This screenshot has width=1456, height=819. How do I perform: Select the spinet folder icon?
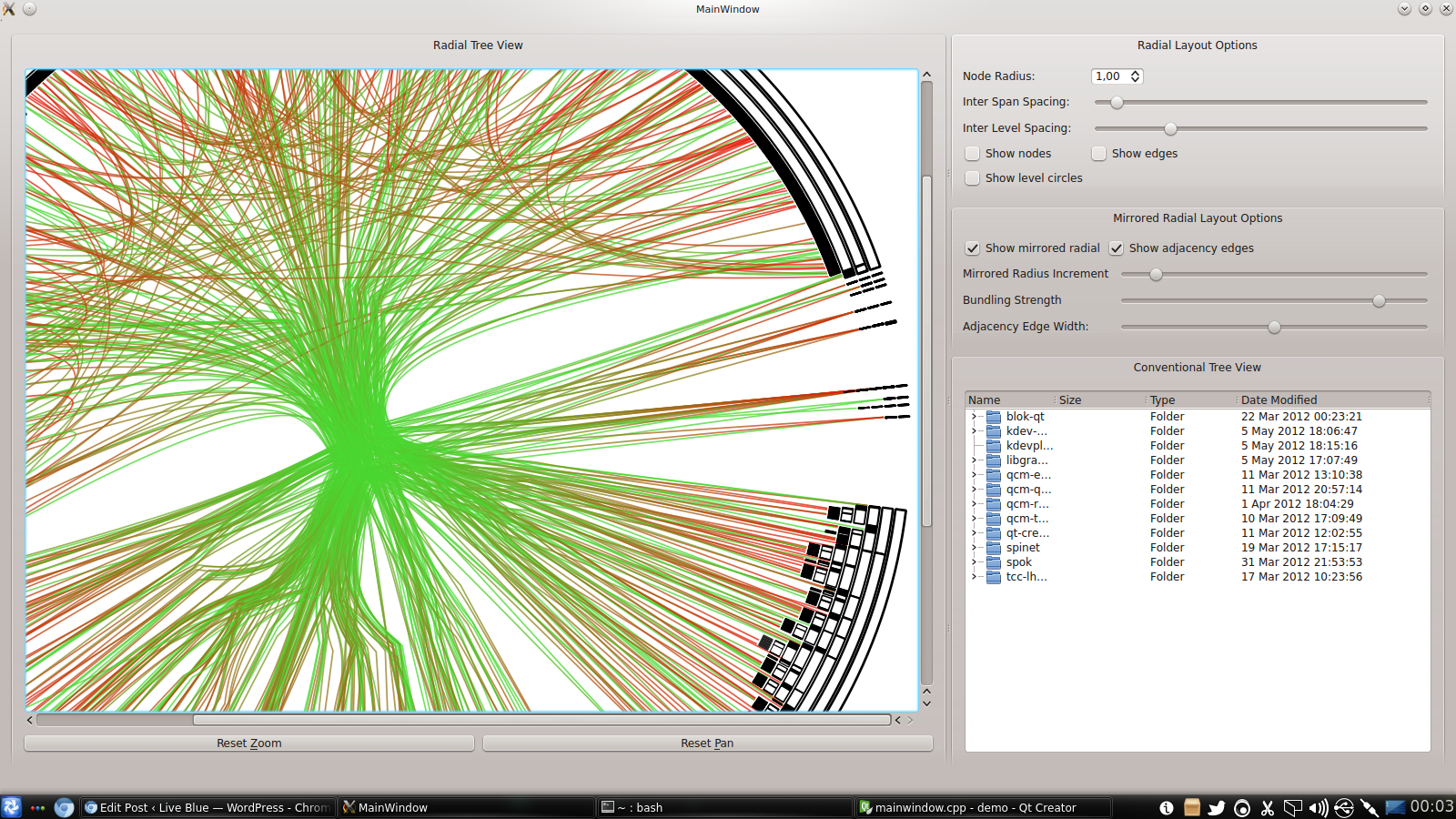[x=994, y=548]
